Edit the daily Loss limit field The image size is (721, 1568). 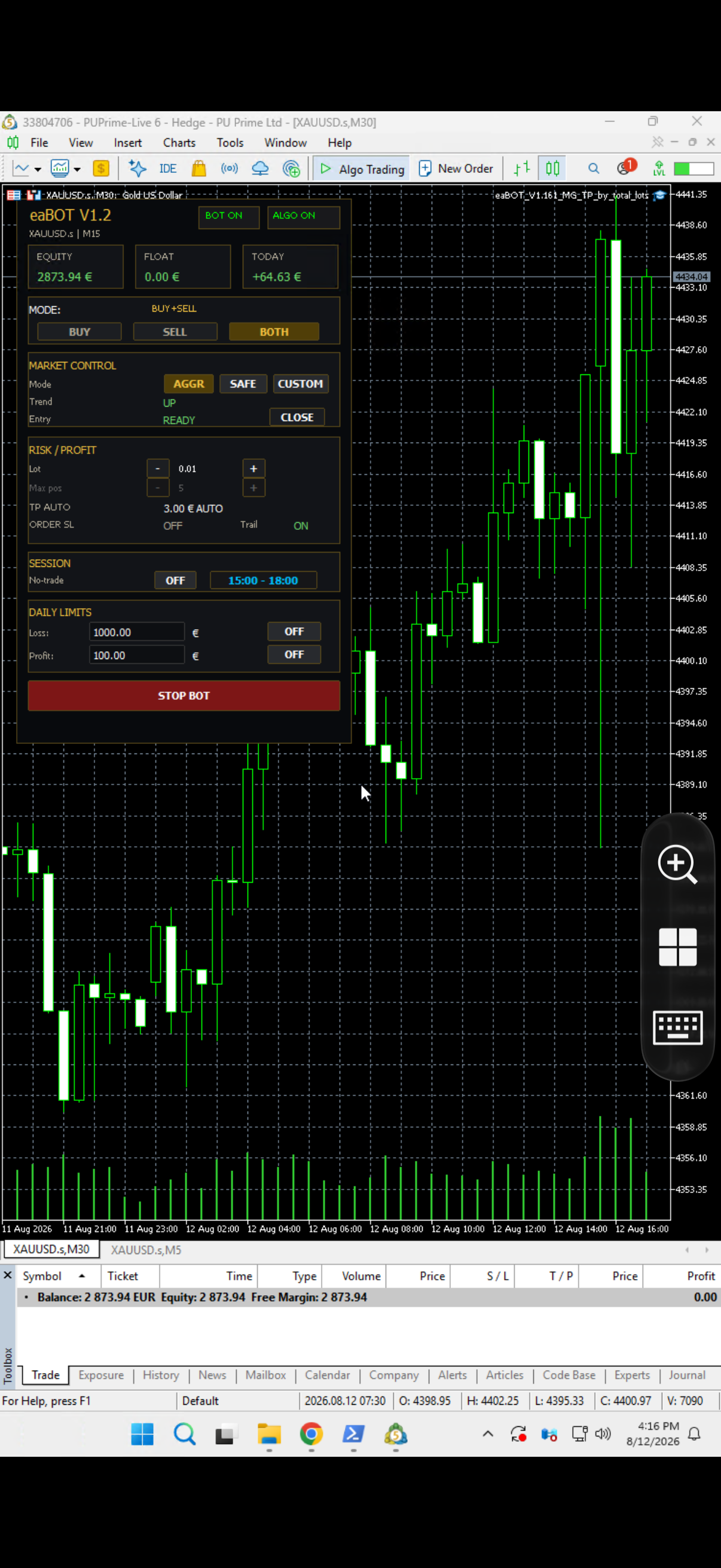pos(136,632)
